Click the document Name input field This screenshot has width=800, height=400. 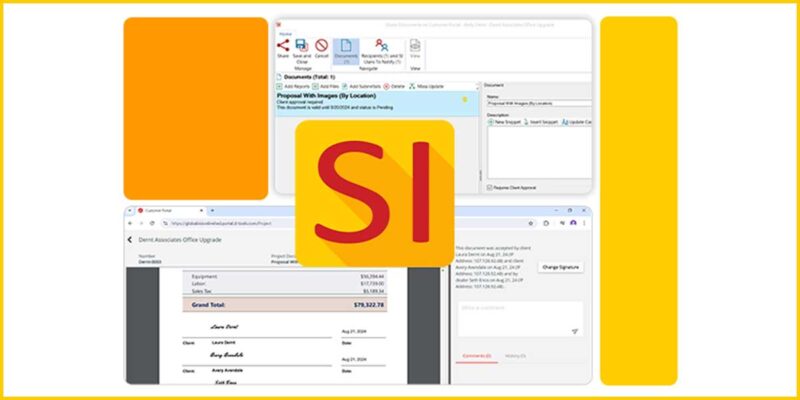pos(539,104)
